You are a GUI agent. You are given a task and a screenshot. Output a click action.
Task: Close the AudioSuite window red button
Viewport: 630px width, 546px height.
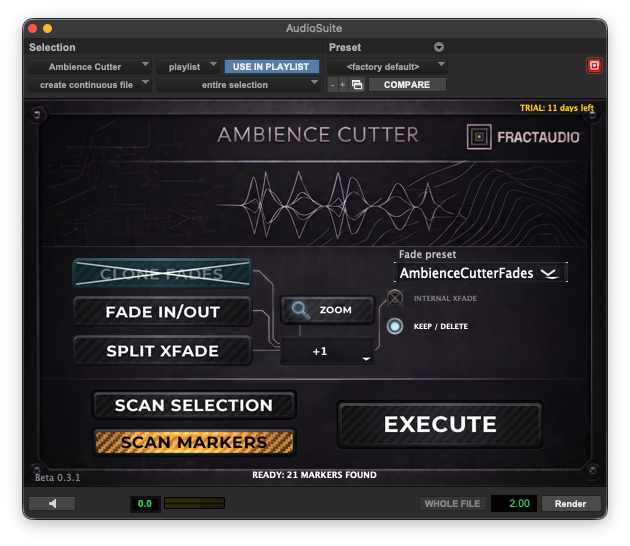coord(33,29)
